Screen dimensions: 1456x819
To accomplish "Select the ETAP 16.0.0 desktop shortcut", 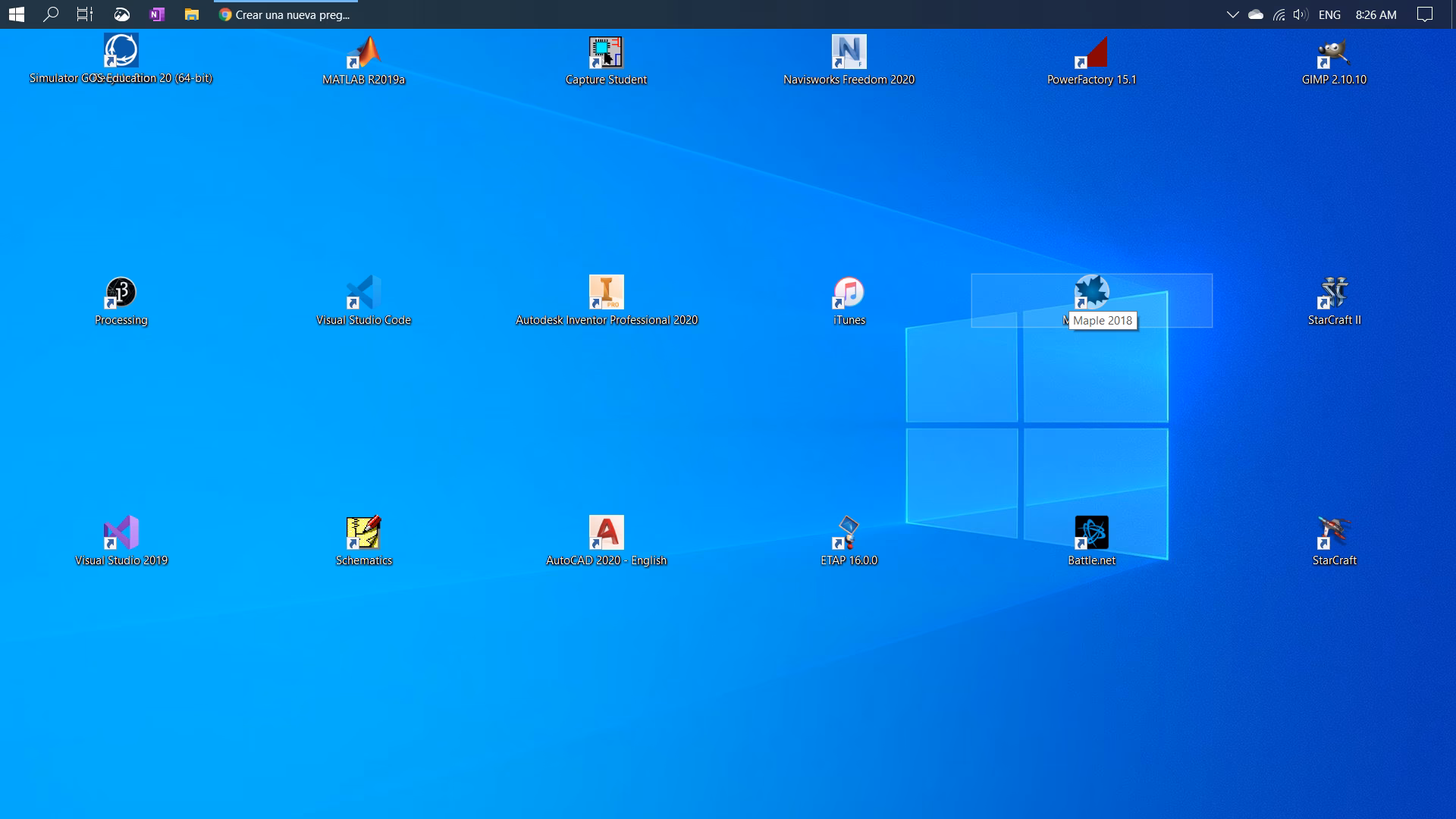I will click(849, 541).
